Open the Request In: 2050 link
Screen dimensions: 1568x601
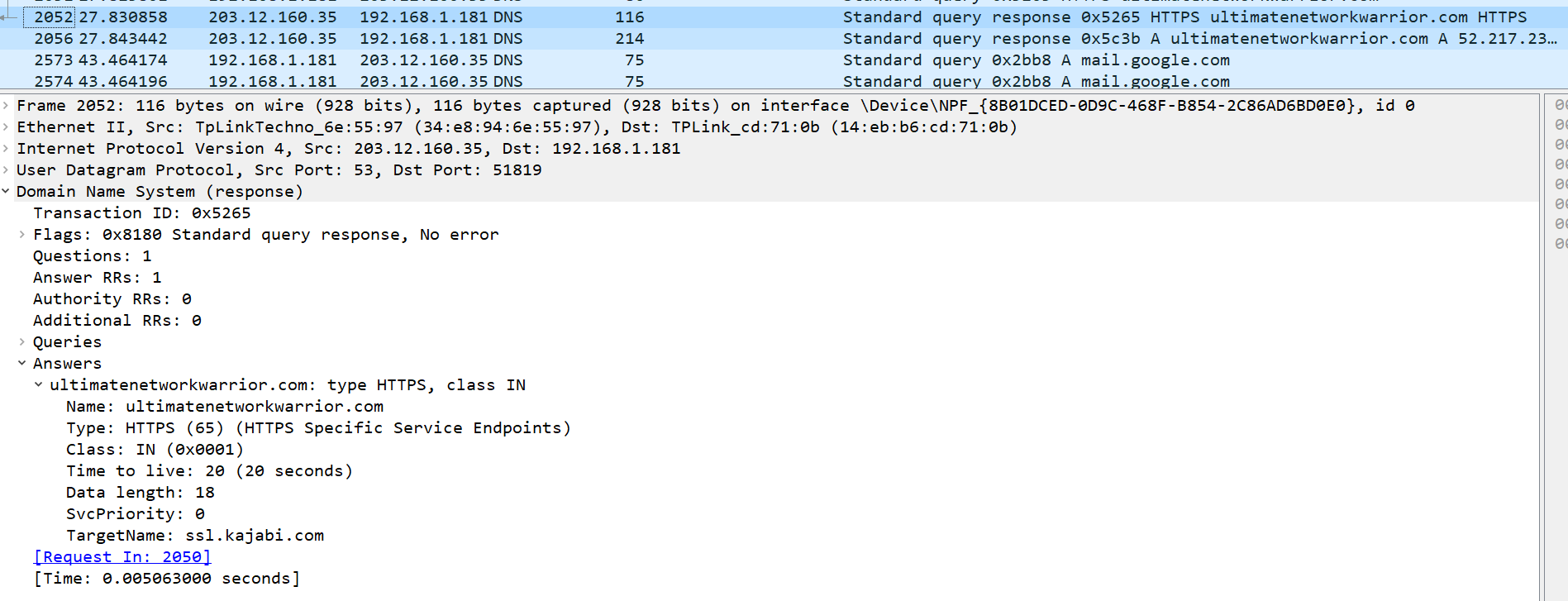coord(122,557)
